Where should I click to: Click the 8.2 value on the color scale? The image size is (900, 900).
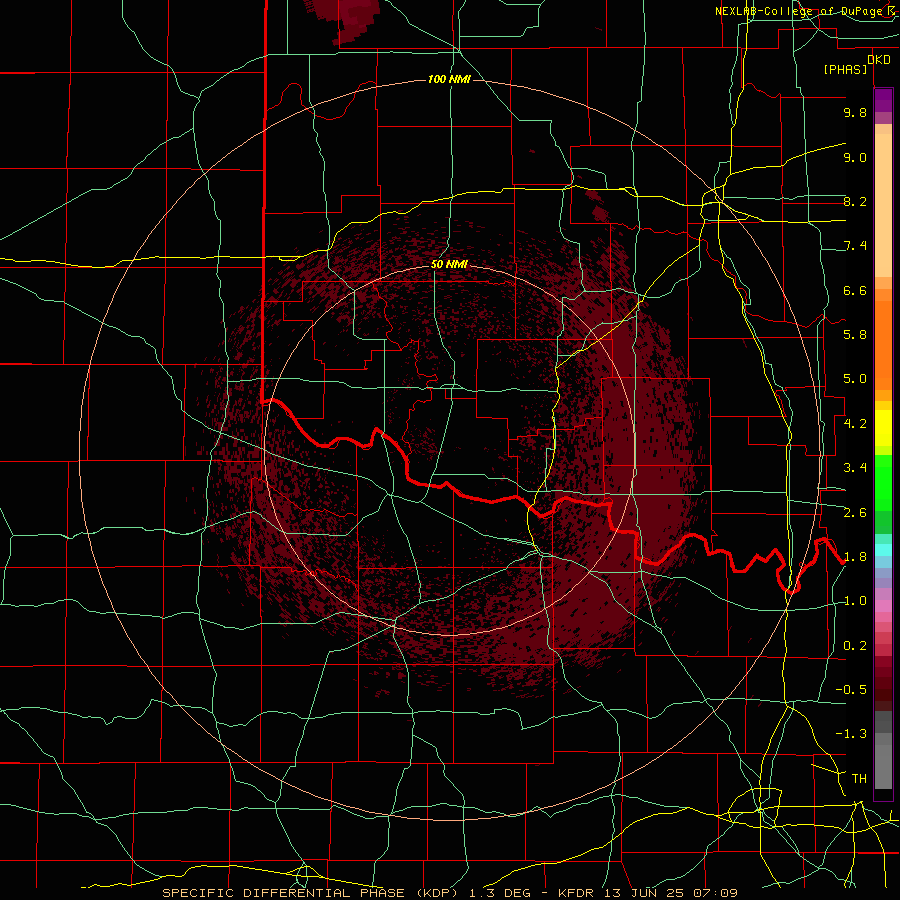pos(855,201)
